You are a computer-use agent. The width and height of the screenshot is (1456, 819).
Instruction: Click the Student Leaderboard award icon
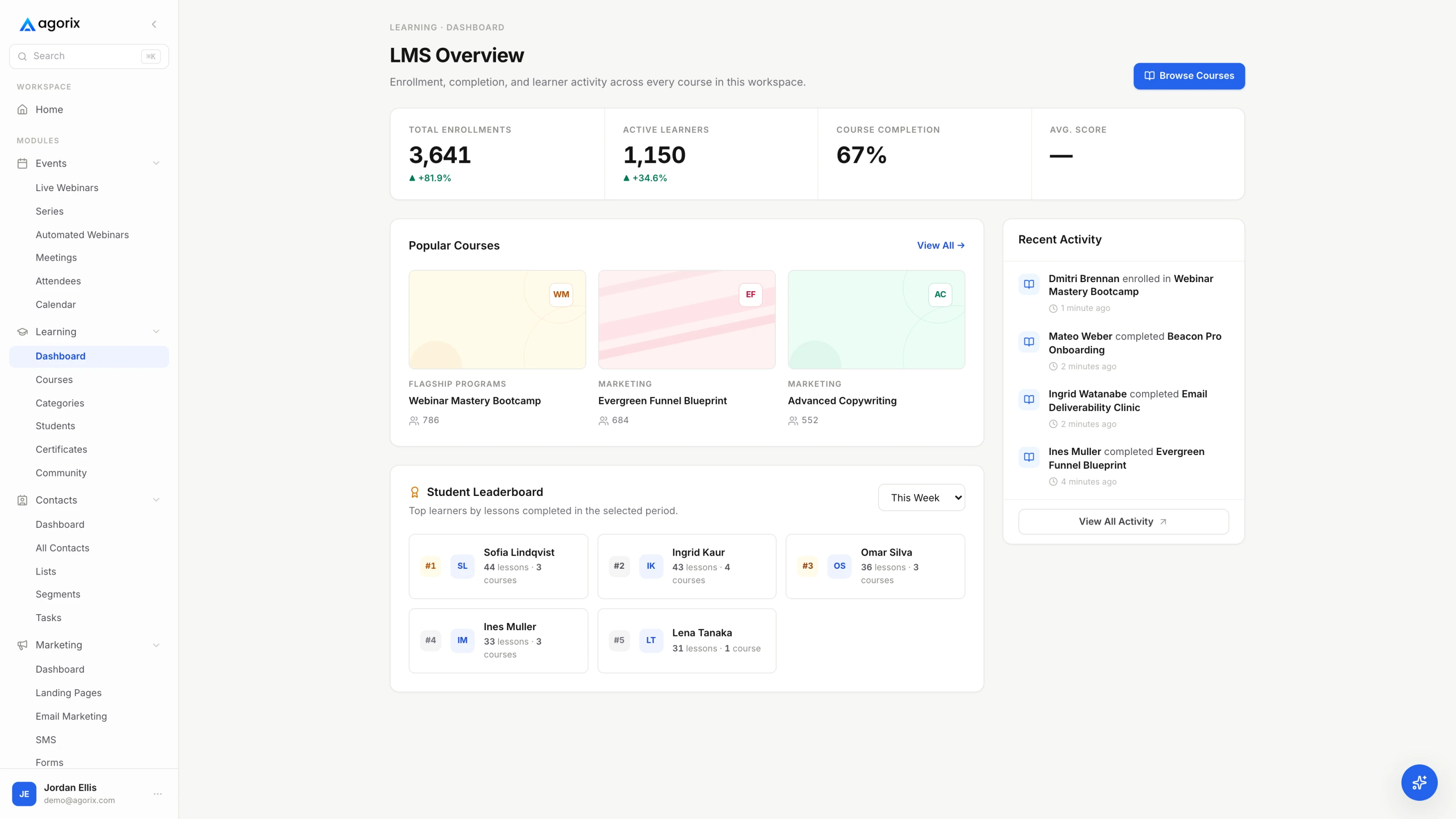click(x=415, y=492)
